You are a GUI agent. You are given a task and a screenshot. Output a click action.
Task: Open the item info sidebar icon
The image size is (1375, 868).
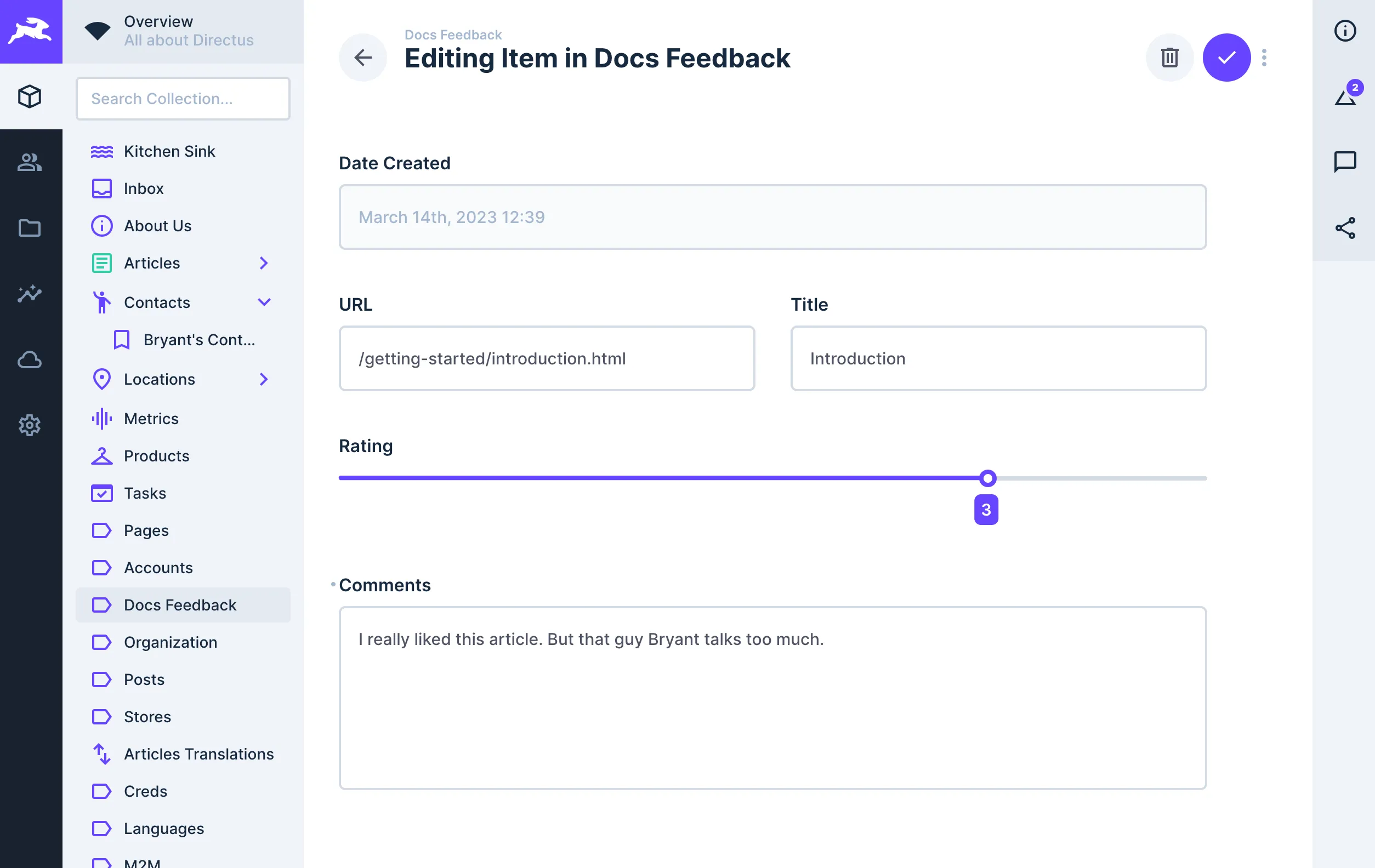(x=1345, y=31)
